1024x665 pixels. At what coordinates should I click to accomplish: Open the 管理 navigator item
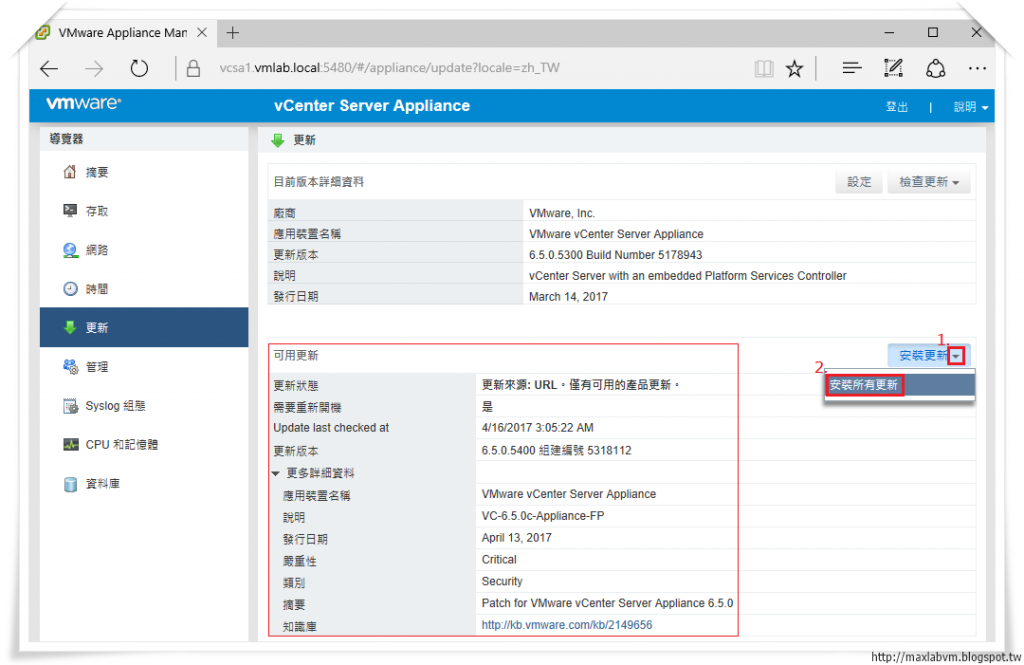coord(144,366)
